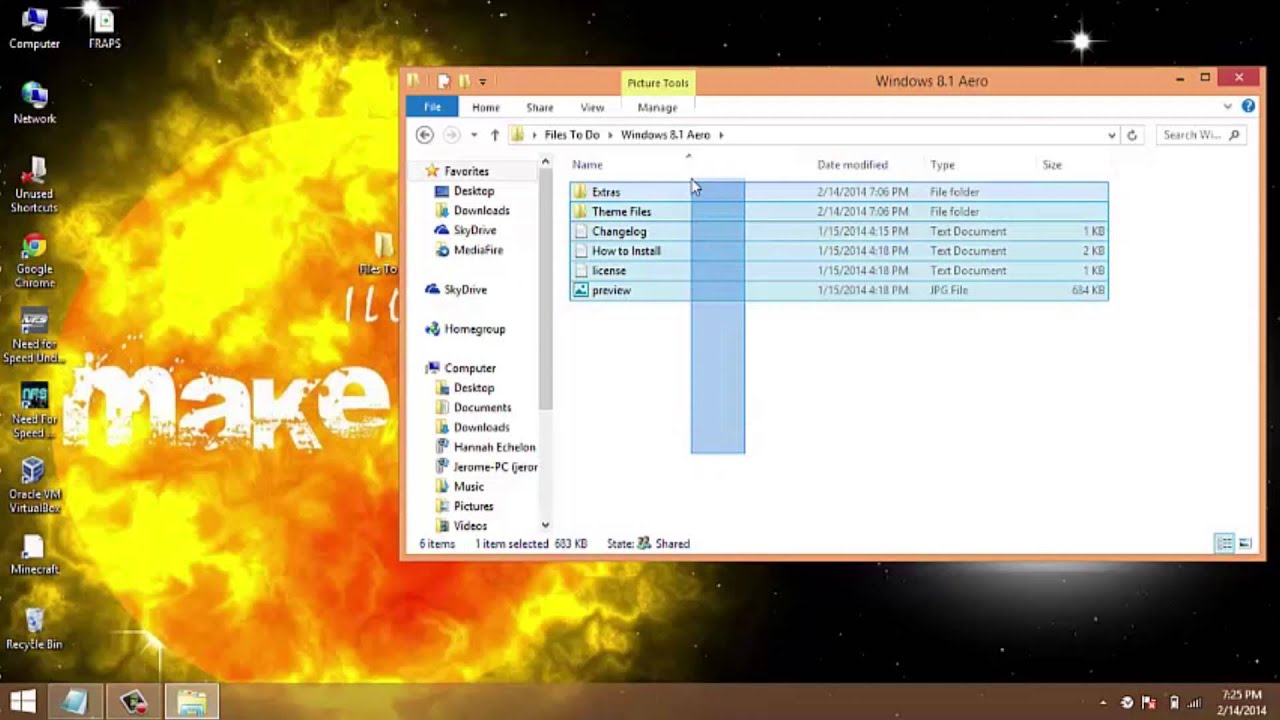Open the Computer desktop icon
The height and width of the screenshot is (720, 1280).
pyautogui.click(x=34, y=28)
